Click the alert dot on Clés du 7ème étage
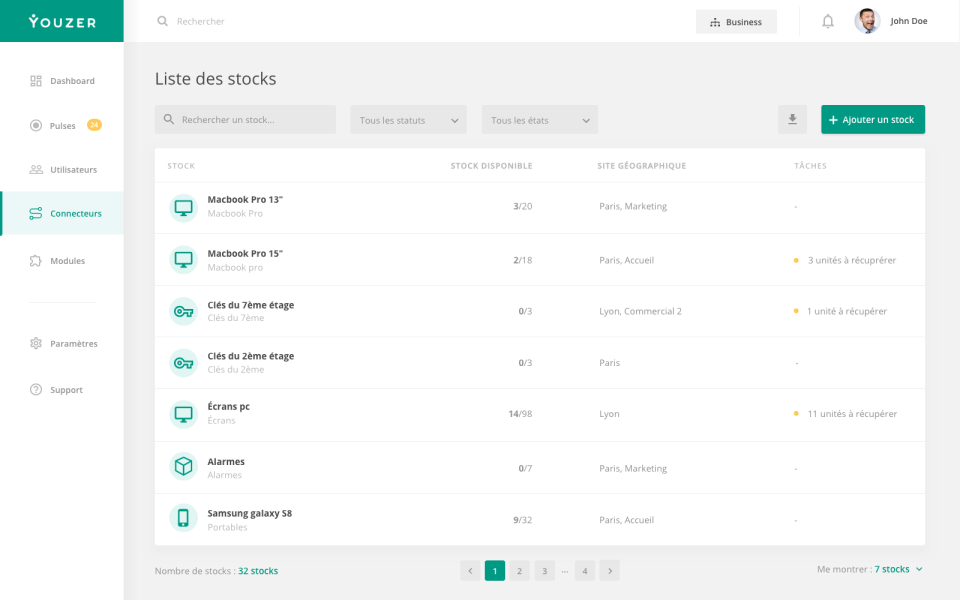 (795, 311)
